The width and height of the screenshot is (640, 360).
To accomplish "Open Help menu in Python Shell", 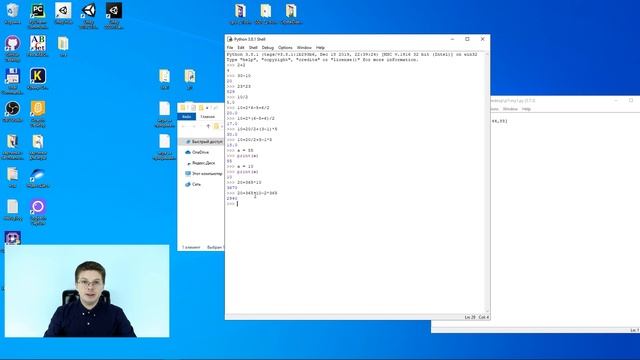I will point(320,48).
